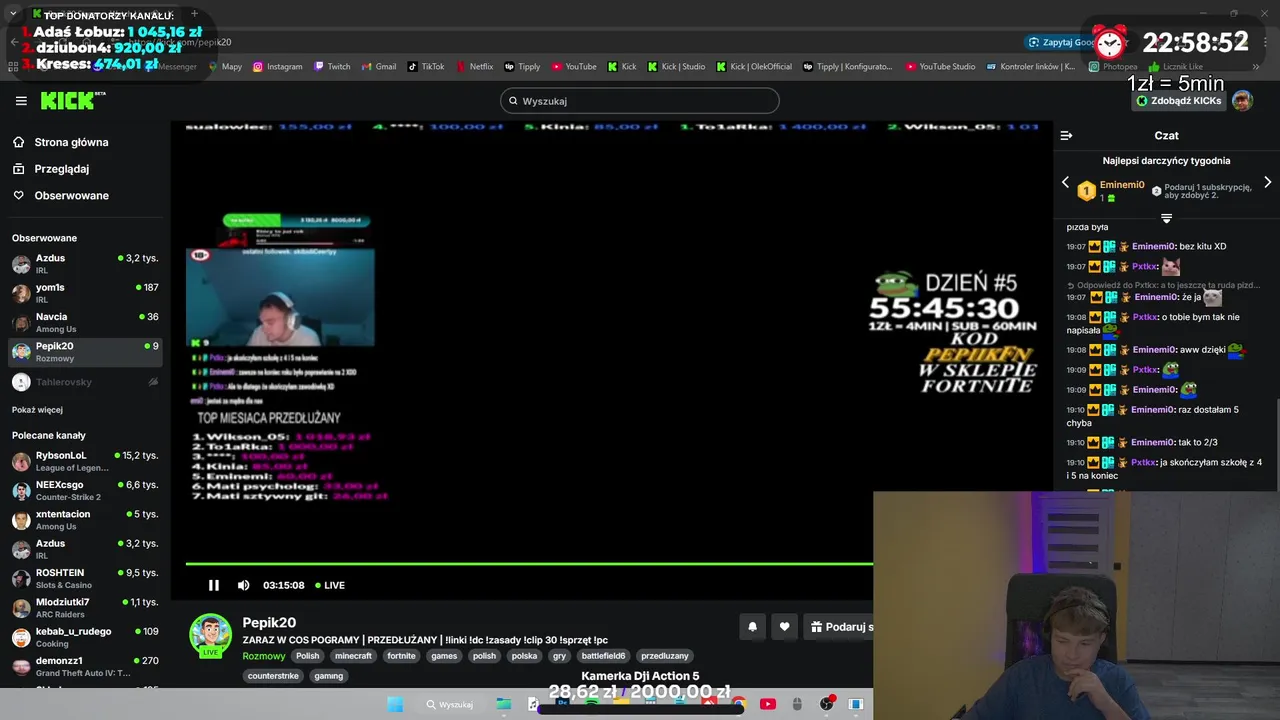The width and height of the screenshot is (1280, 720).
Task: Open Obserwowane in sidebar
Action: (x=71, y=195)
